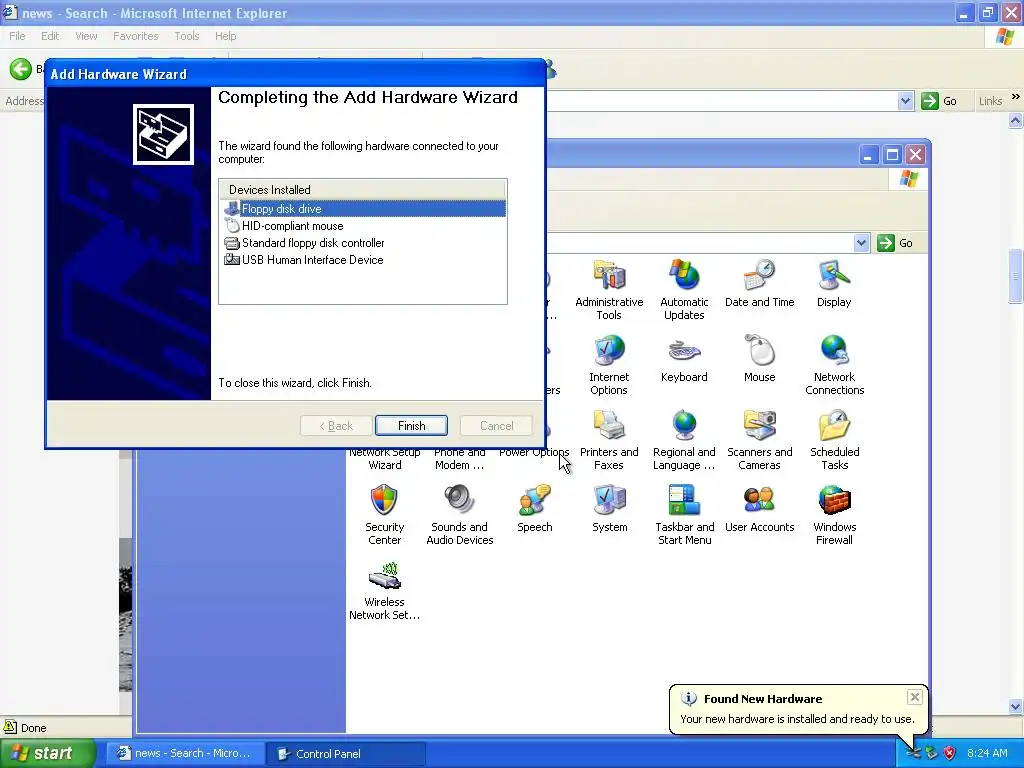This screenshot has height=768, width=1024.
Task: Open Internet Explorer File menu
Action: [17, 36]
